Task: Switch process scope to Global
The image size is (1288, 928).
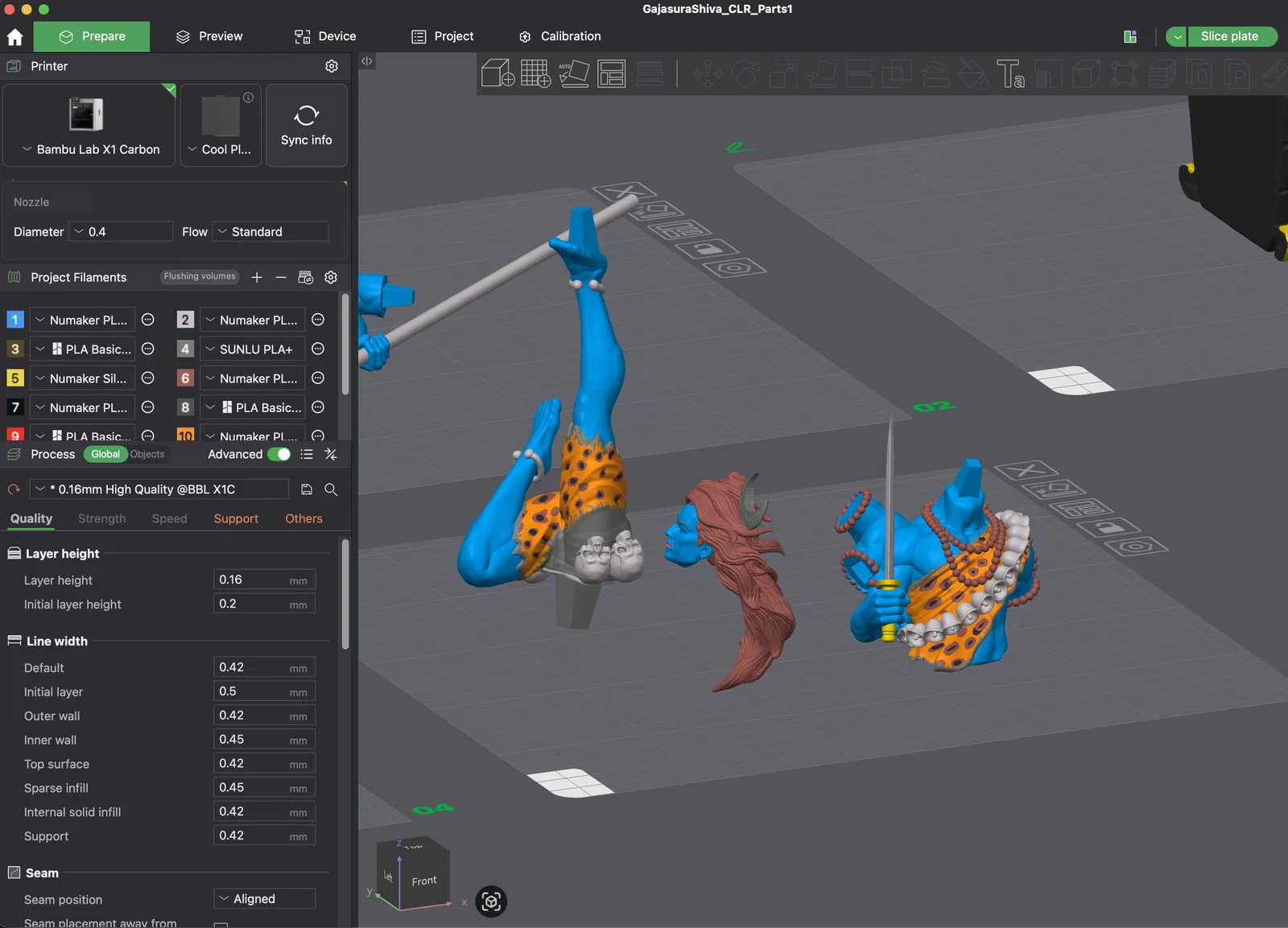Action: [x=105, y=454]
